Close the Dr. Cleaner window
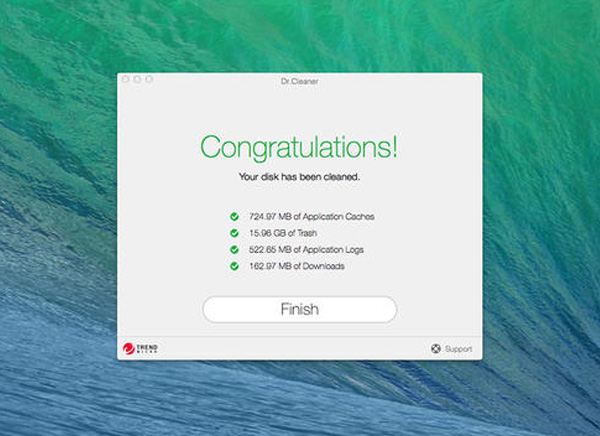 coord(126,79)
